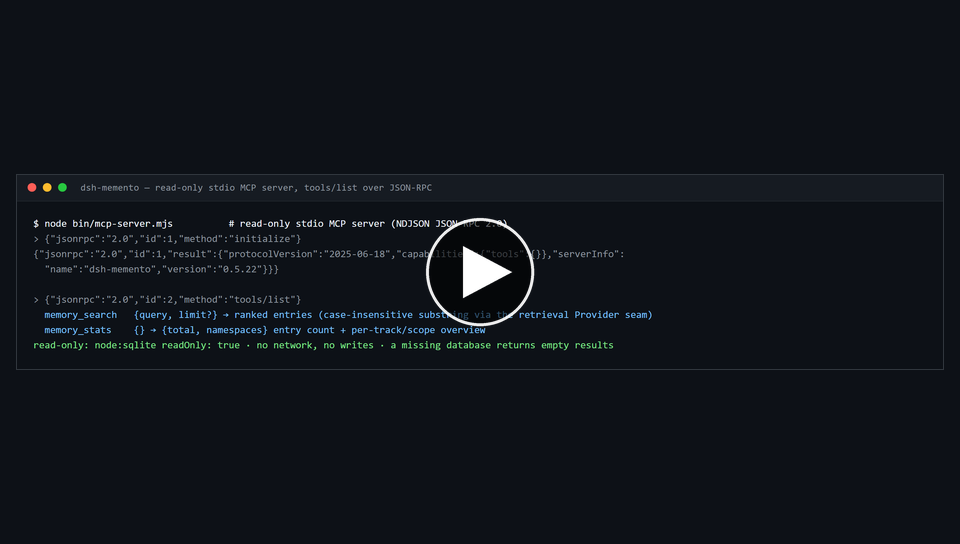Click '{total, namespaces} entry count' description
The height and width of the screenshot is (544, 960).
248,330
